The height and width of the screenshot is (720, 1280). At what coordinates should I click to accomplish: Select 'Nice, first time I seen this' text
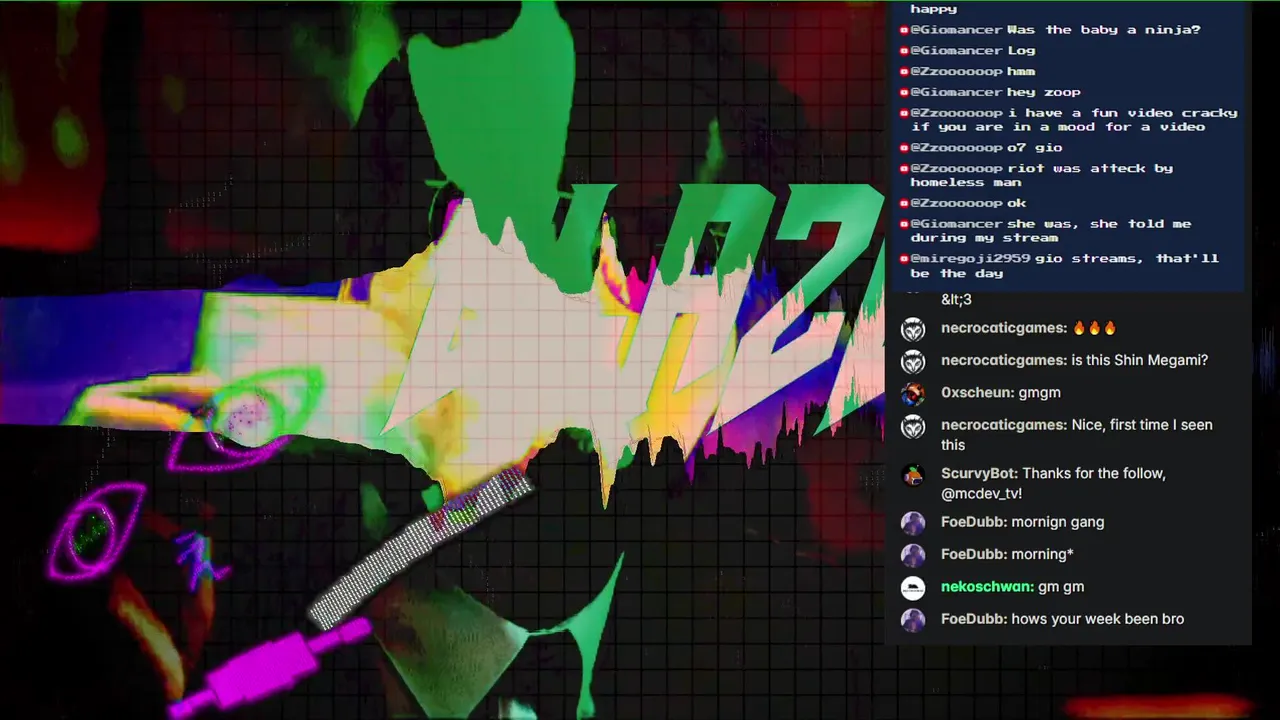pos(1077,435)
